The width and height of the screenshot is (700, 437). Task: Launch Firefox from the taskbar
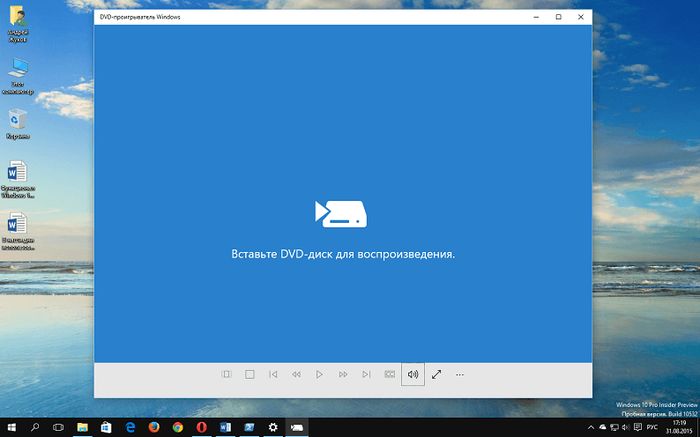pyautogui.click(x=154, y=427)
